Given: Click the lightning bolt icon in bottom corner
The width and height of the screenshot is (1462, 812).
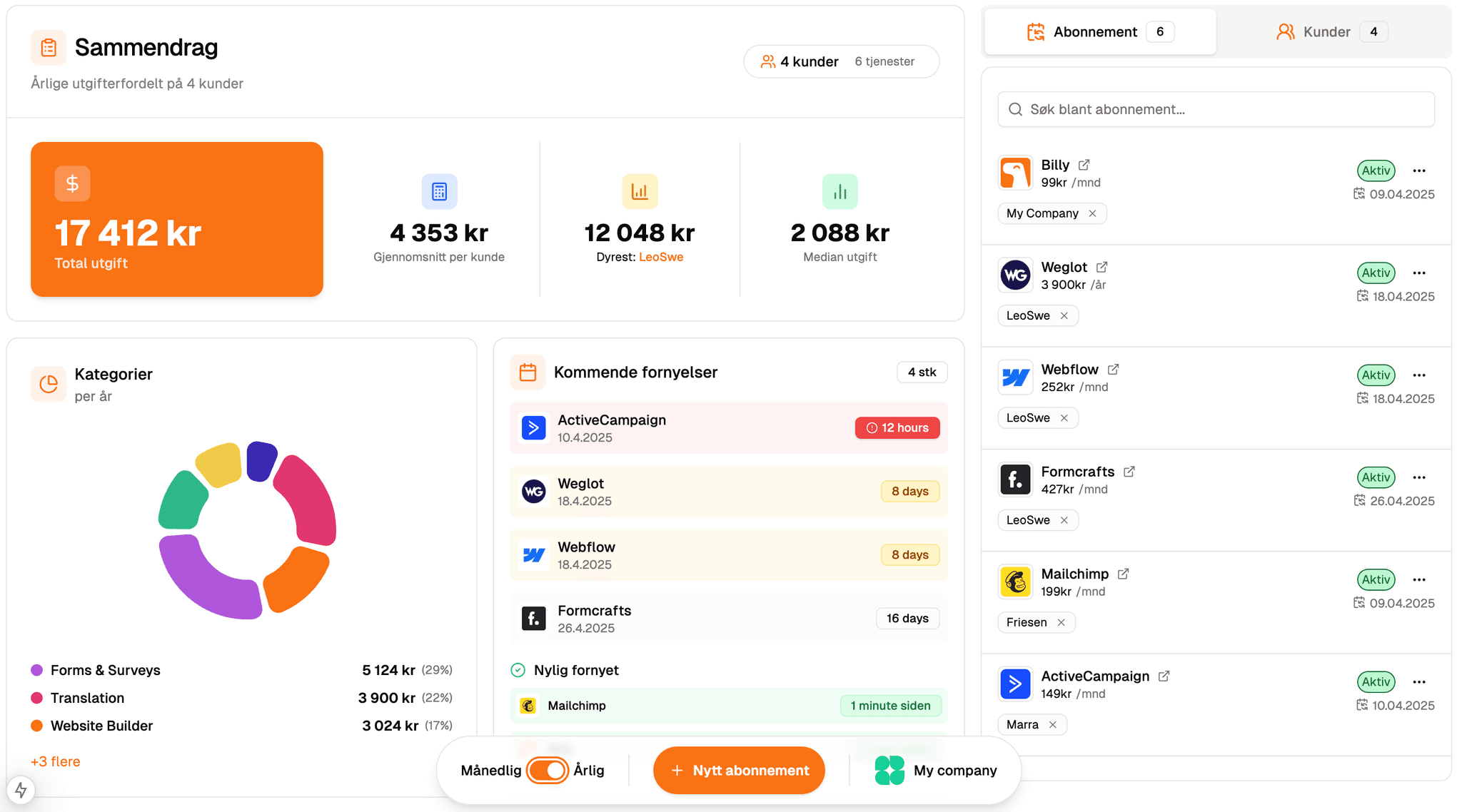Looking at the screenshot, I should pos(21,790).
